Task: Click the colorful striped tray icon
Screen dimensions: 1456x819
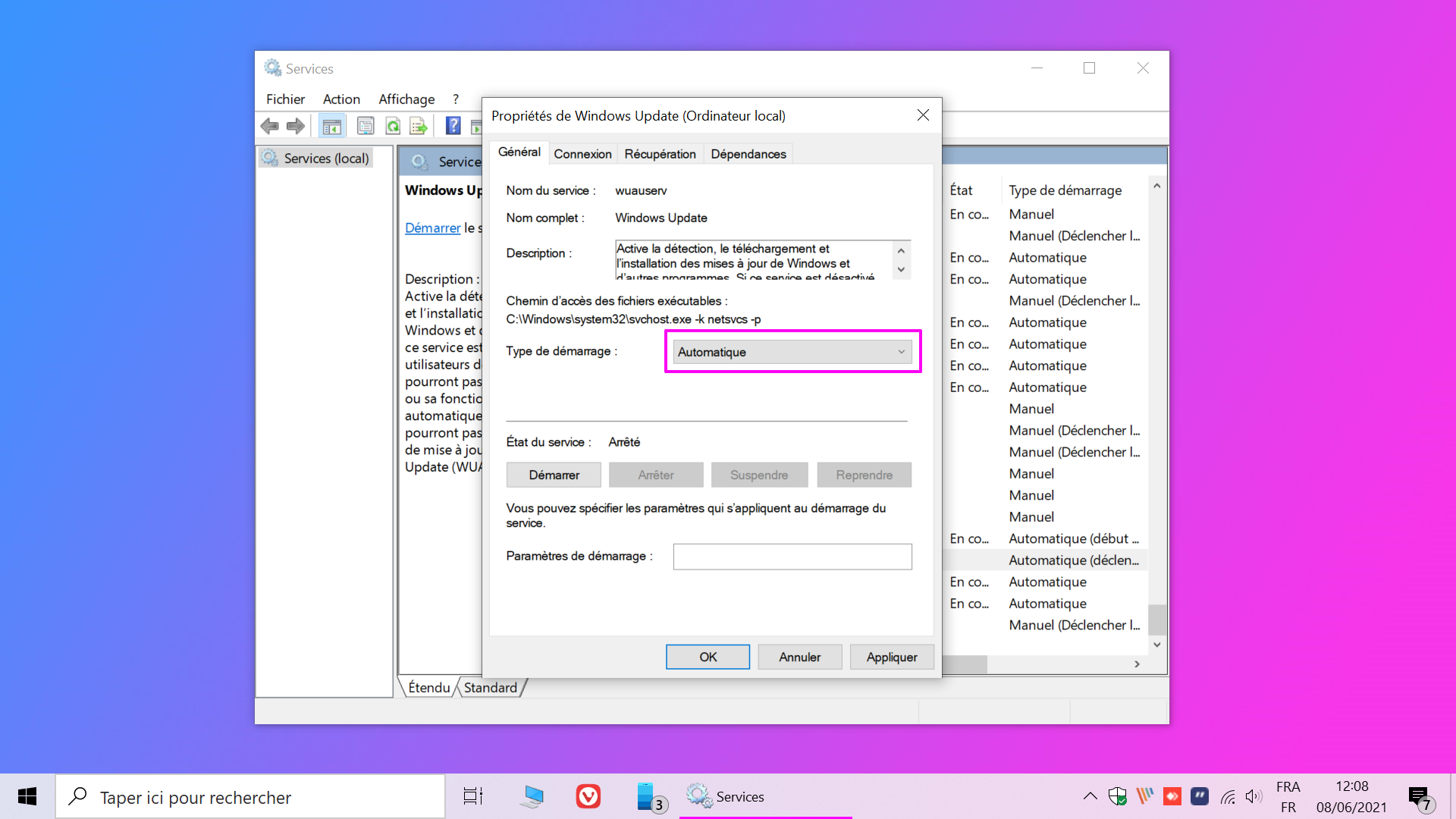Action: click(1145, 796)
